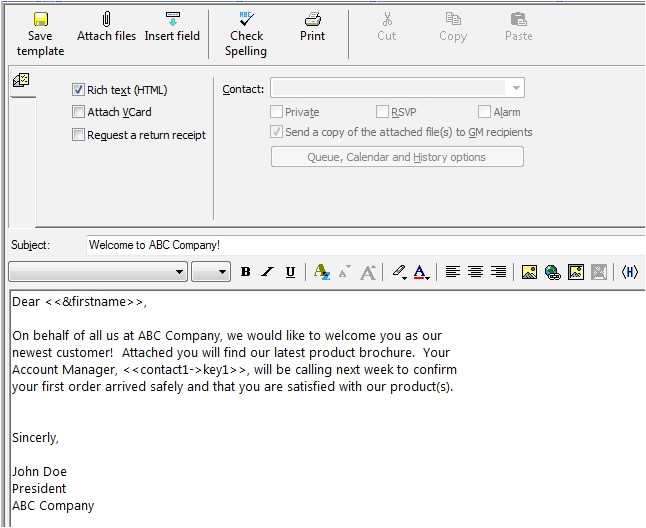Toggle the Private checkbox

click(276, 112)
